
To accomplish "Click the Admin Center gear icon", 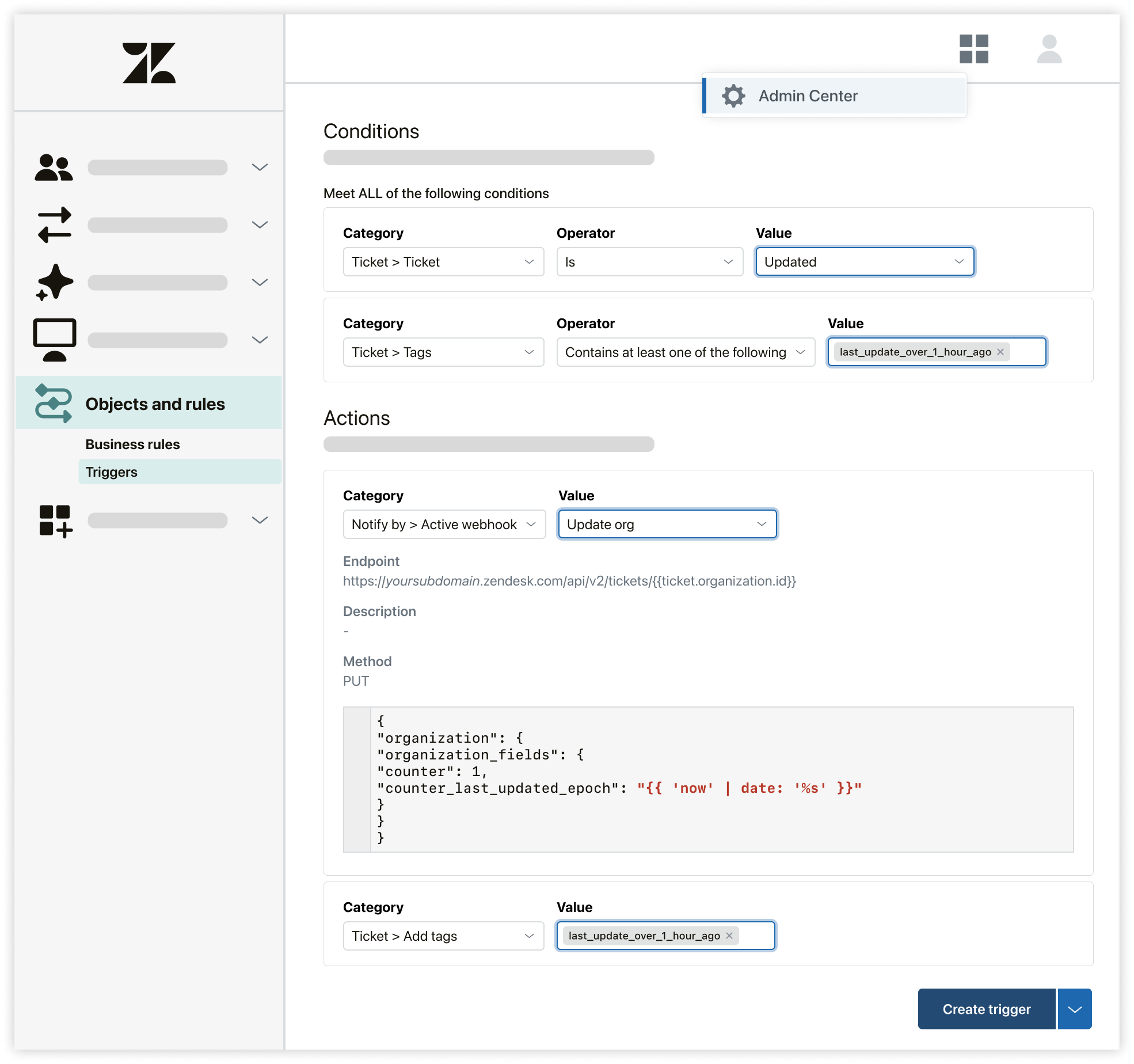I will [733, 96].
